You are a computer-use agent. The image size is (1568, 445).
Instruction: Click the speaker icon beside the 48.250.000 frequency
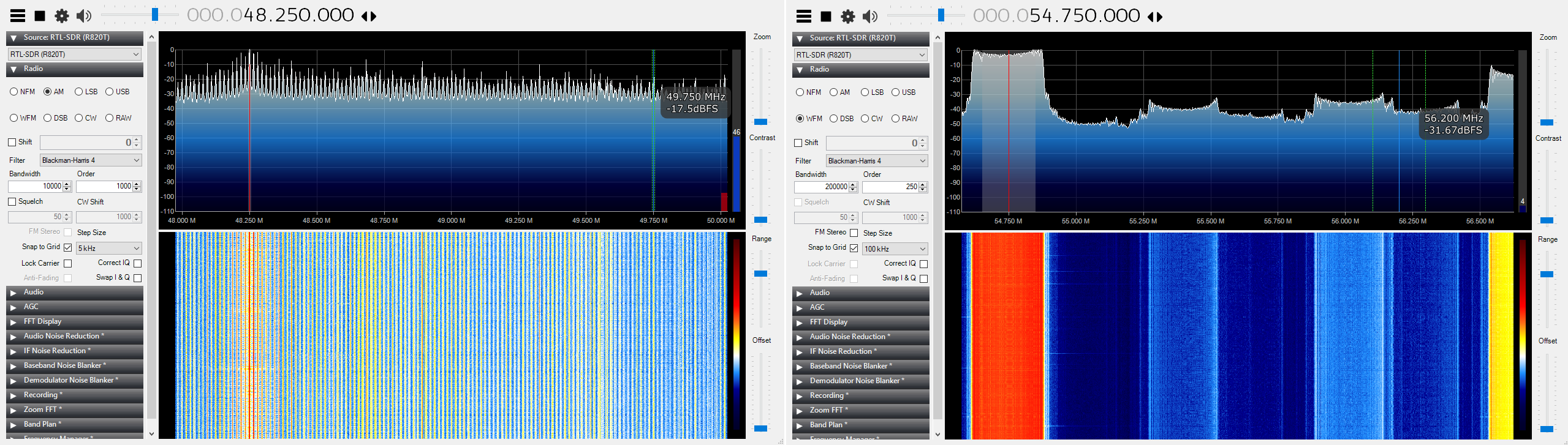[x=84, y=16]
